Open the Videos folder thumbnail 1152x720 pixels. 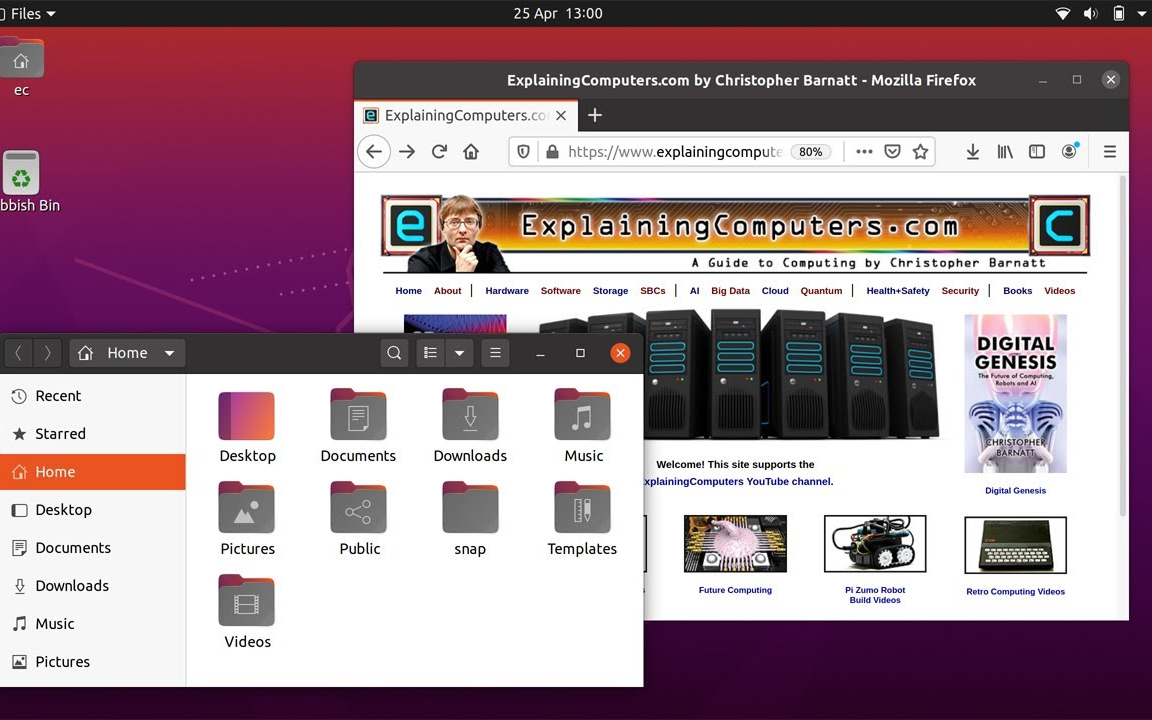[247, 601]
